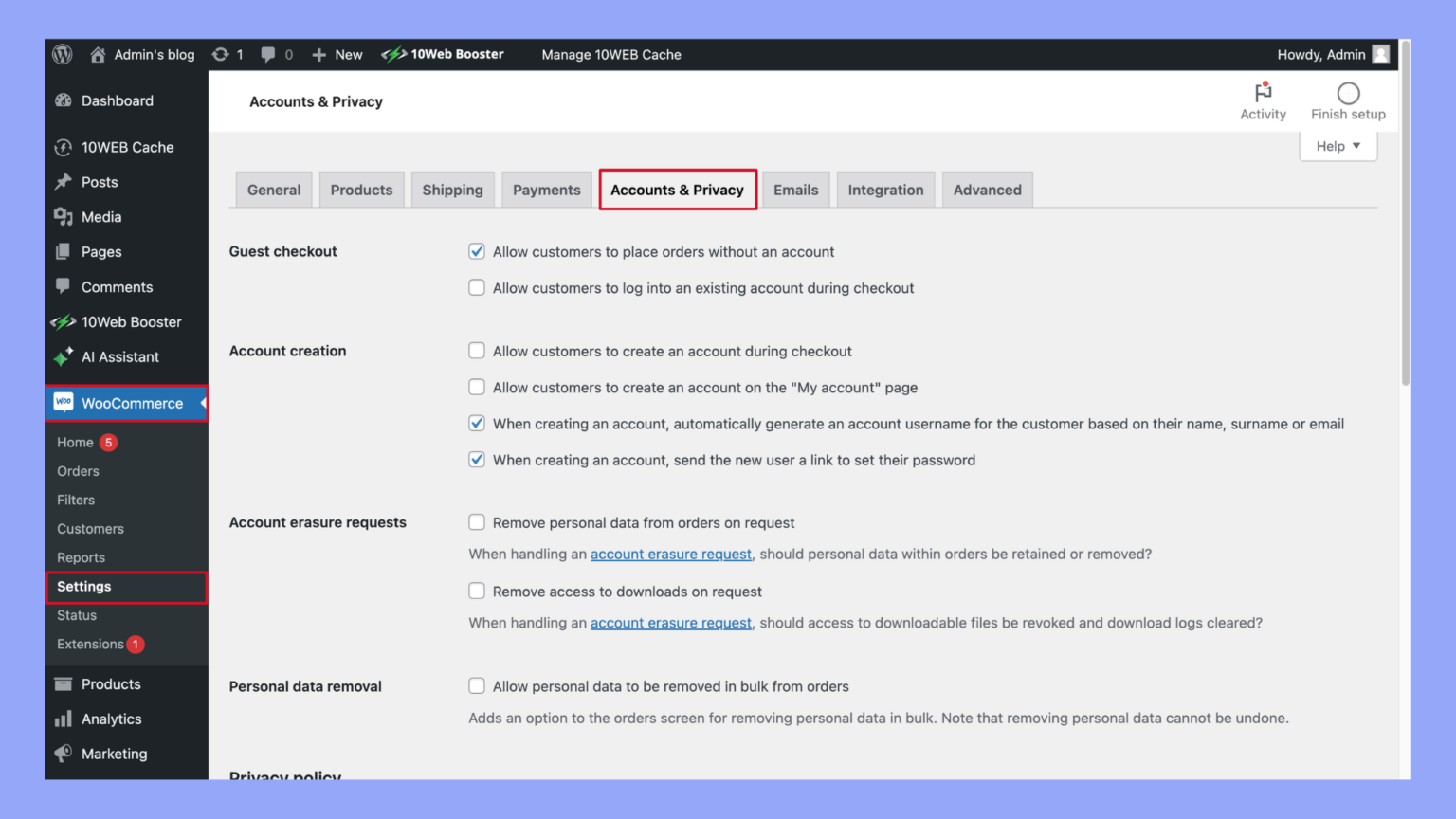The height and width of the screenshot is (819, 1456).
Task: Open the Help dropdown
Action: [1337, 145]
